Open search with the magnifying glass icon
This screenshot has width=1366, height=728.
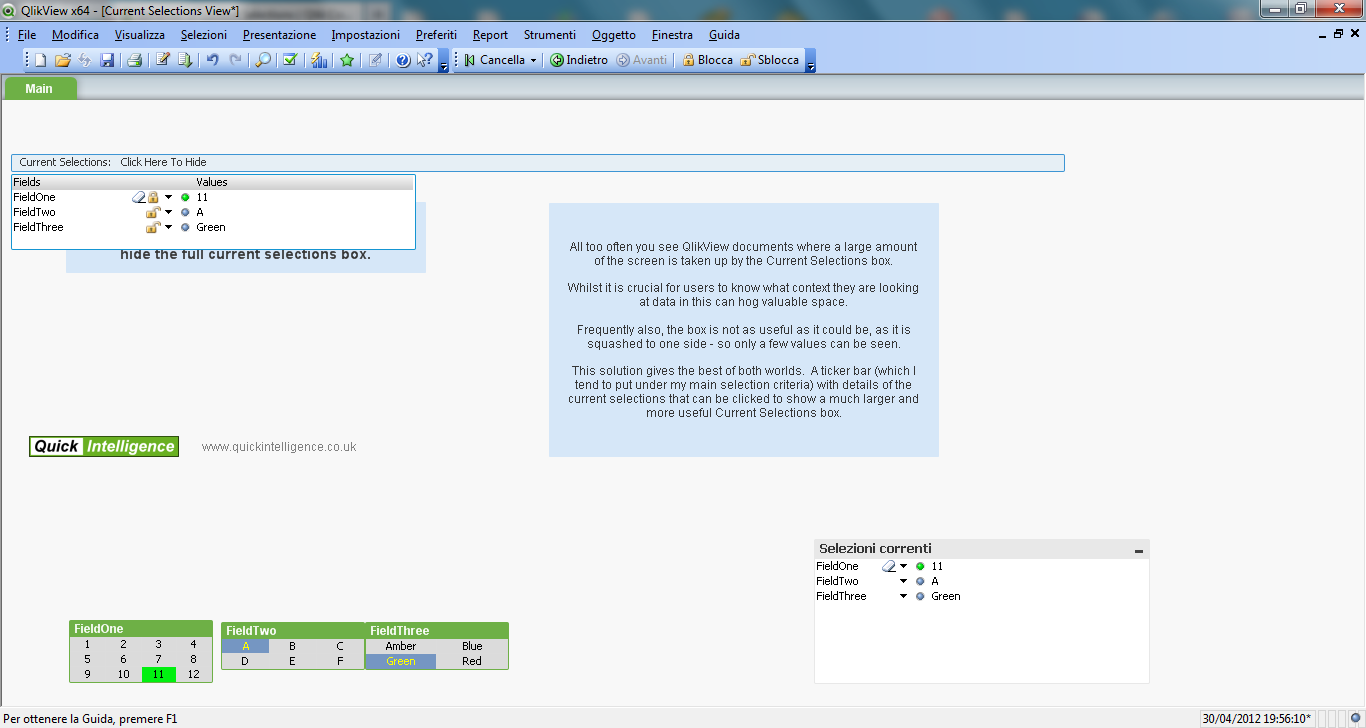(x=263, y=60)
